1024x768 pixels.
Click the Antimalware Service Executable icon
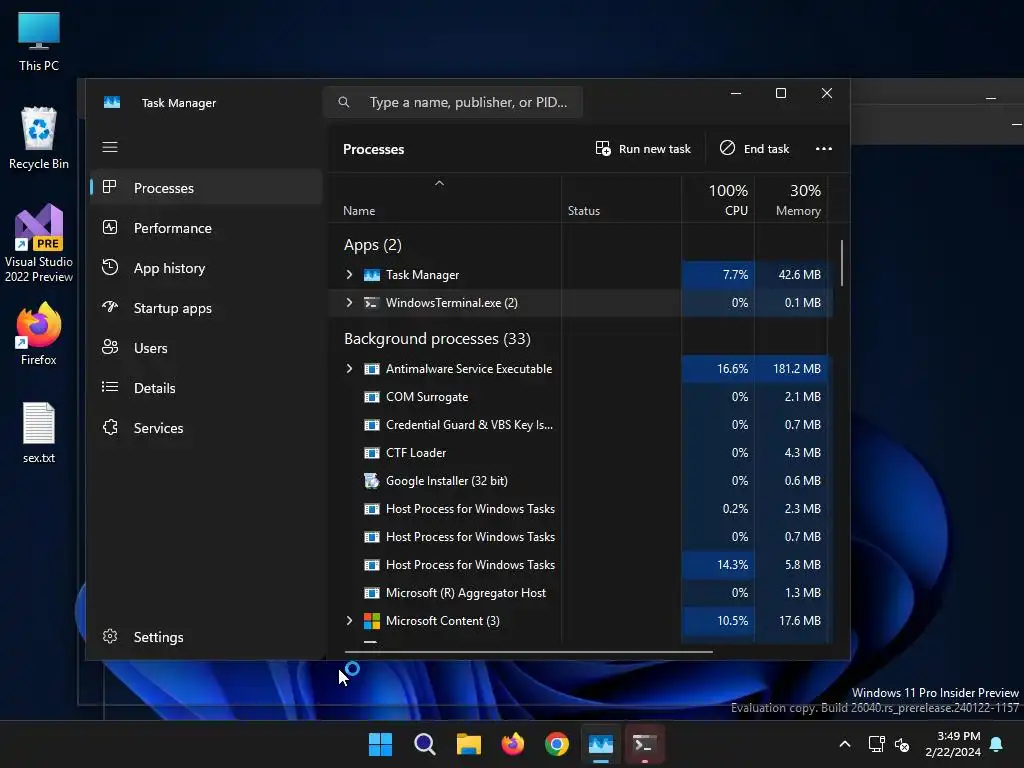(x=372, y=369)
